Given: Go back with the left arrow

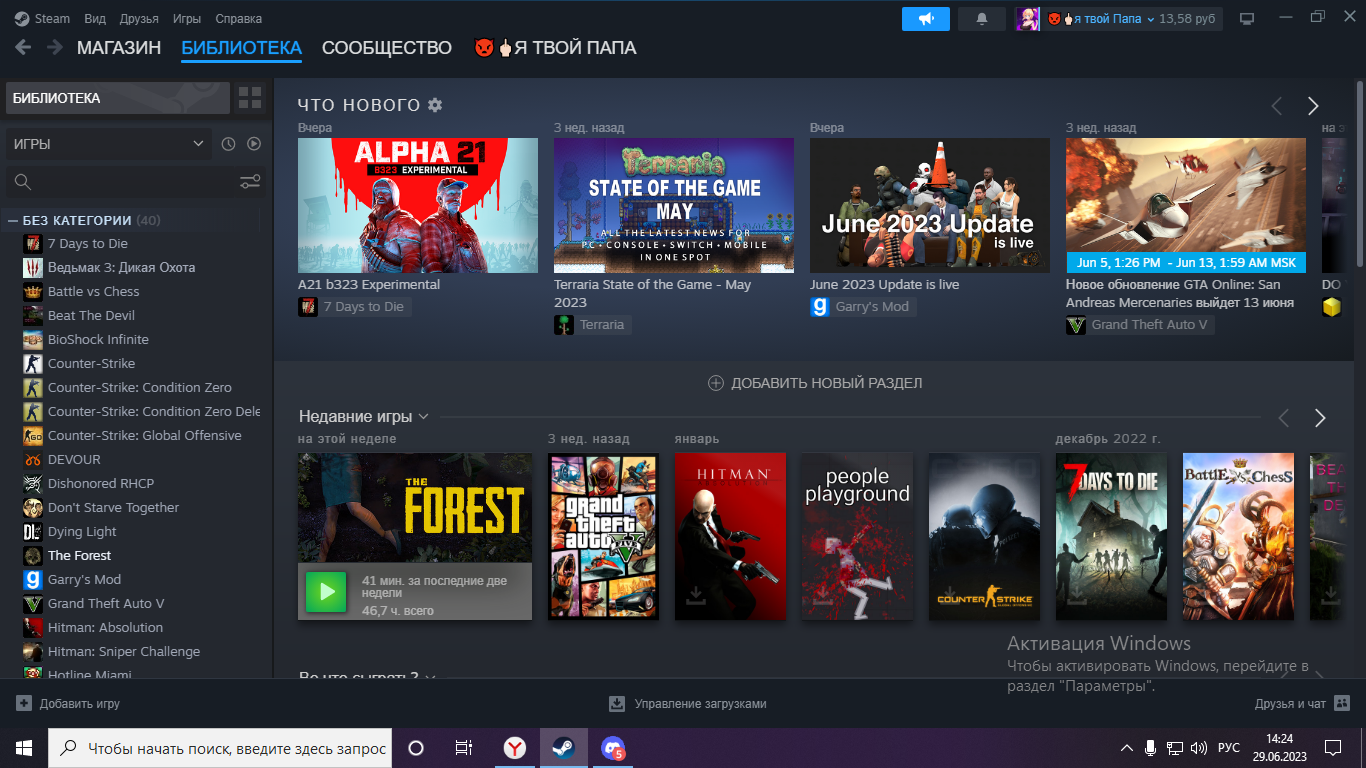Looking at the screenshot, I should 23,47.
